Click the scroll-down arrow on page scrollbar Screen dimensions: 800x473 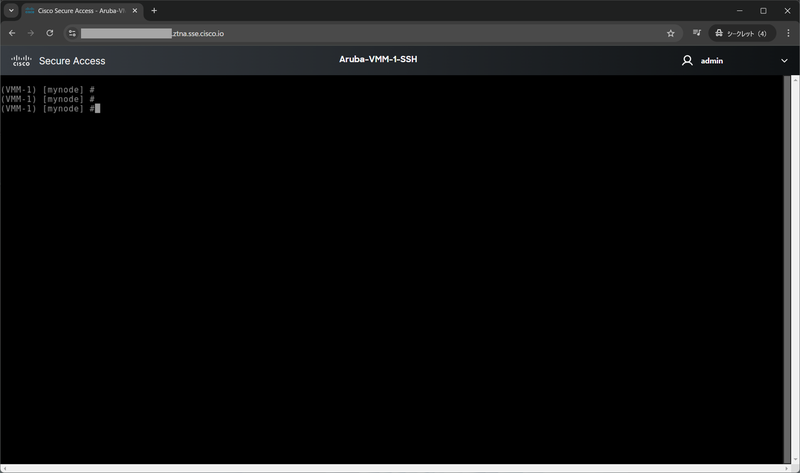[x=795, y=460]
